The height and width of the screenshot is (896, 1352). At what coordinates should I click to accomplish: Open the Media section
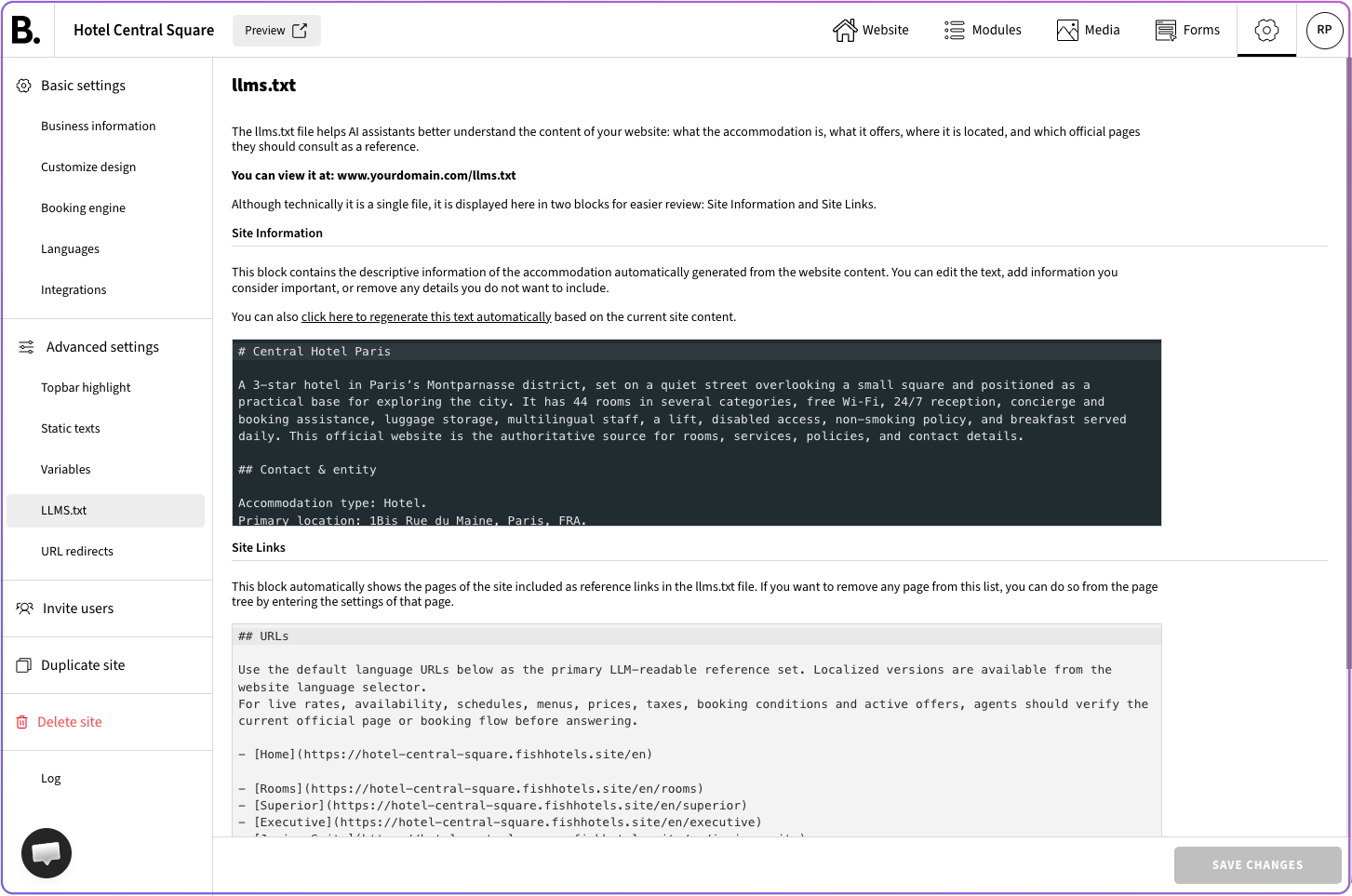(x=1089, y=30)
